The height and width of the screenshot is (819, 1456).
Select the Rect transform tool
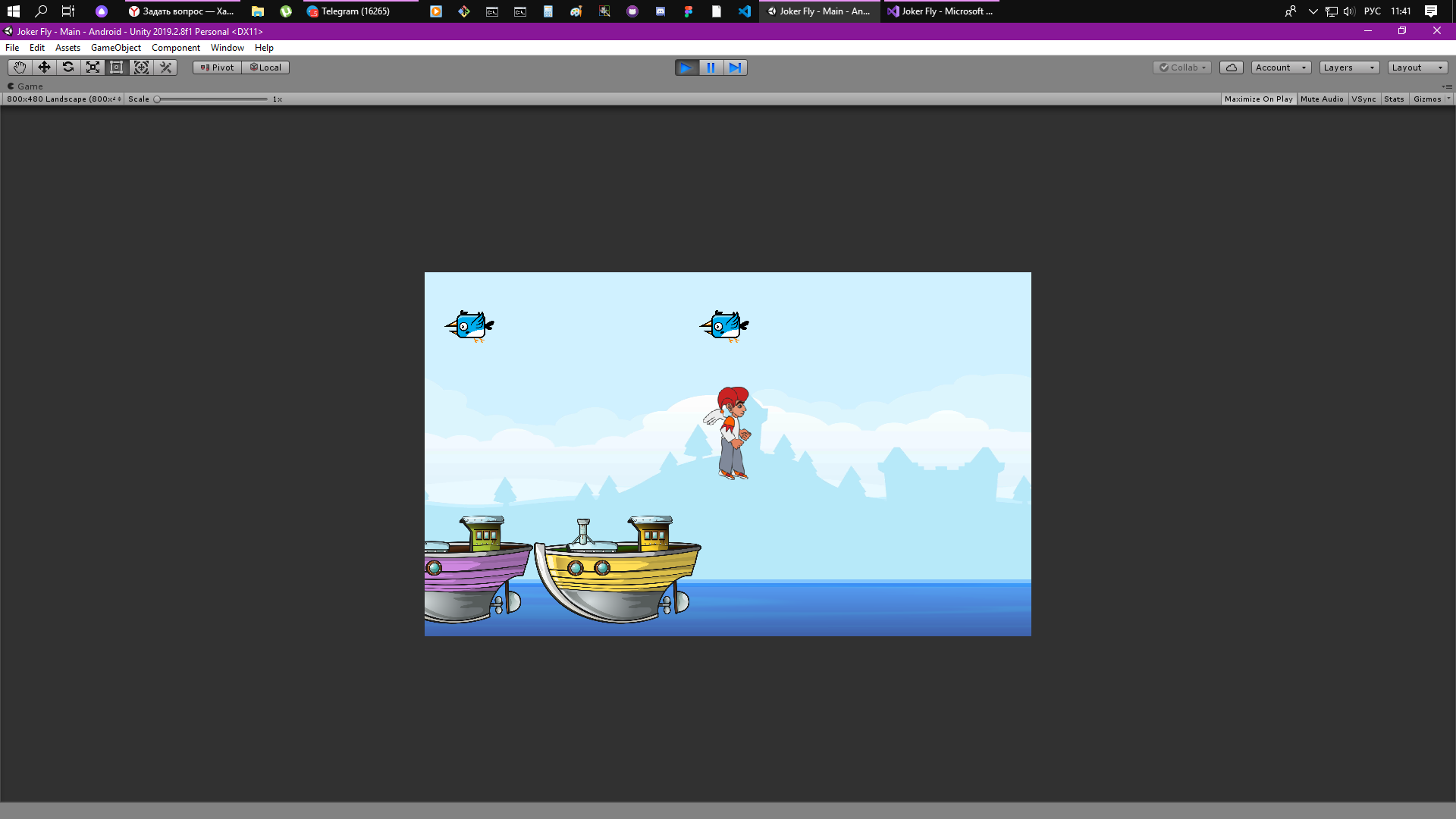point(117,67)
